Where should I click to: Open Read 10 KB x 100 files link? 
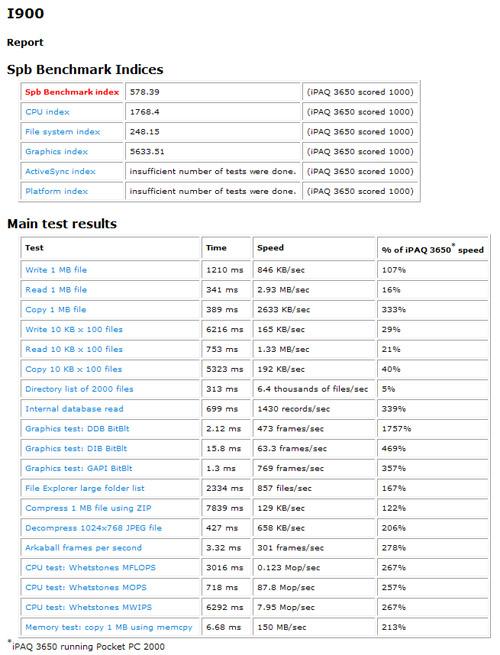coord(74,349)
